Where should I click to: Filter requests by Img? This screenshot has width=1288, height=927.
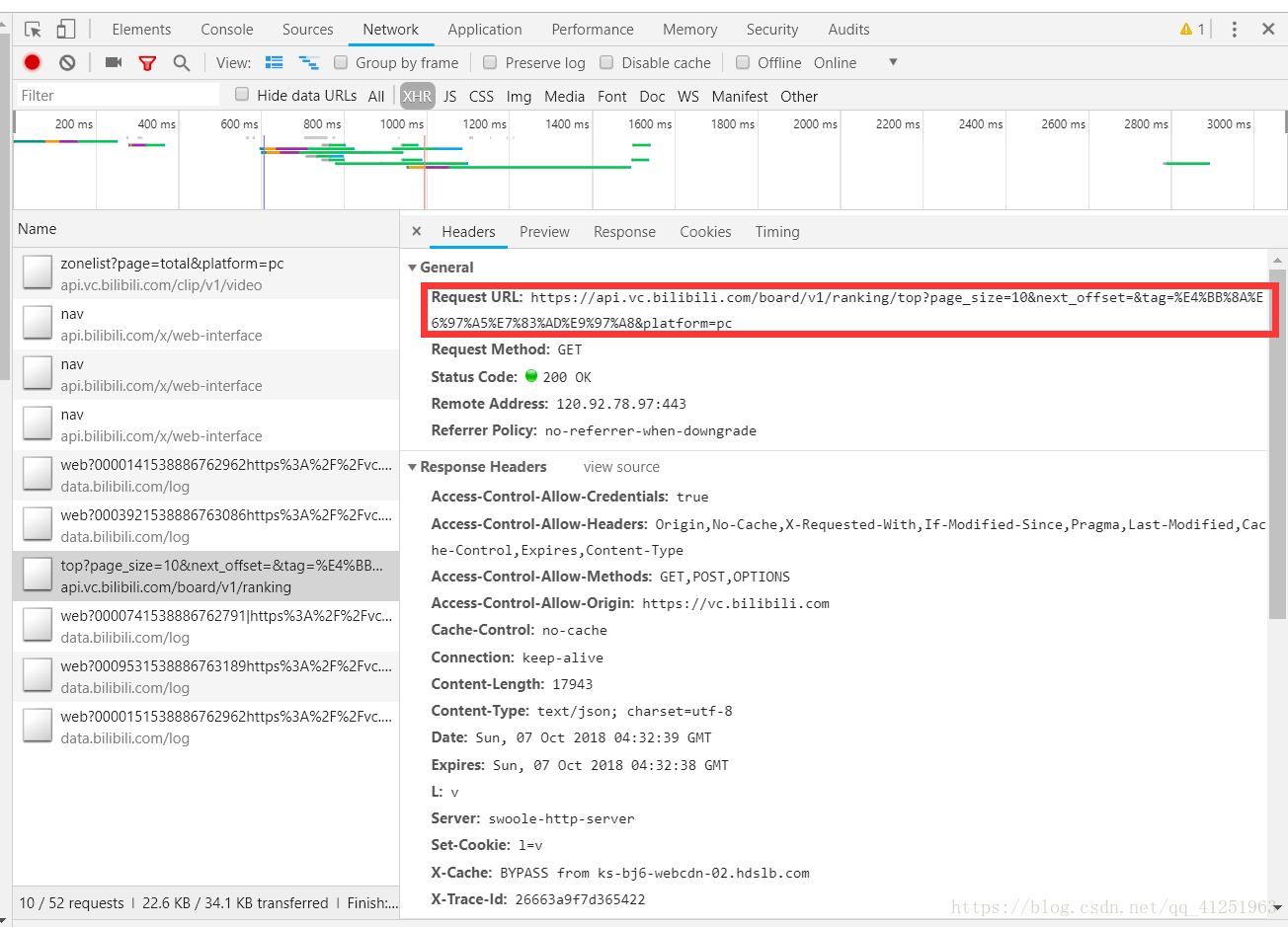(519, 96)
